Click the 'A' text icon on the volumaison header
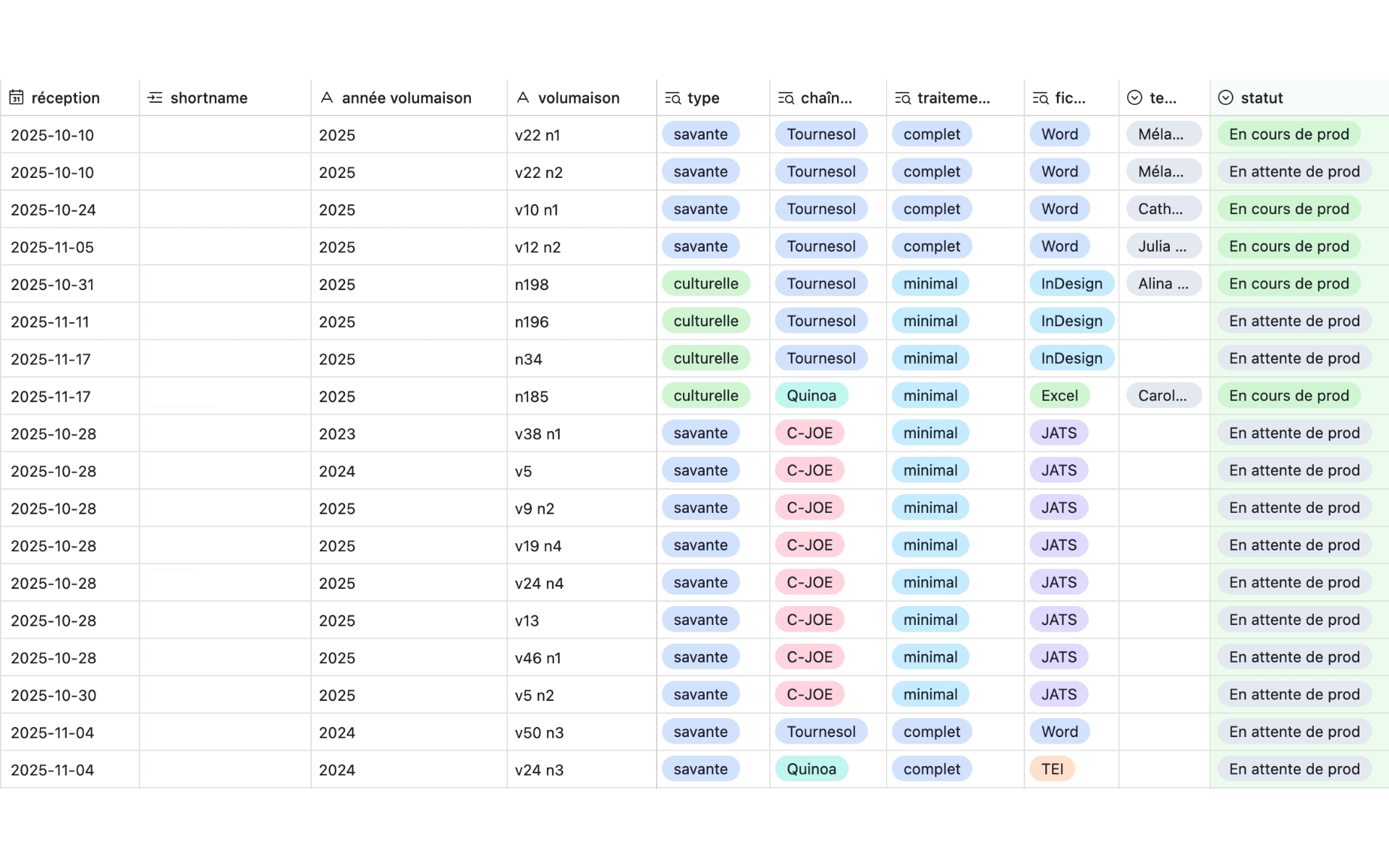The image size is (1389, 868). [x=522, y=97]
